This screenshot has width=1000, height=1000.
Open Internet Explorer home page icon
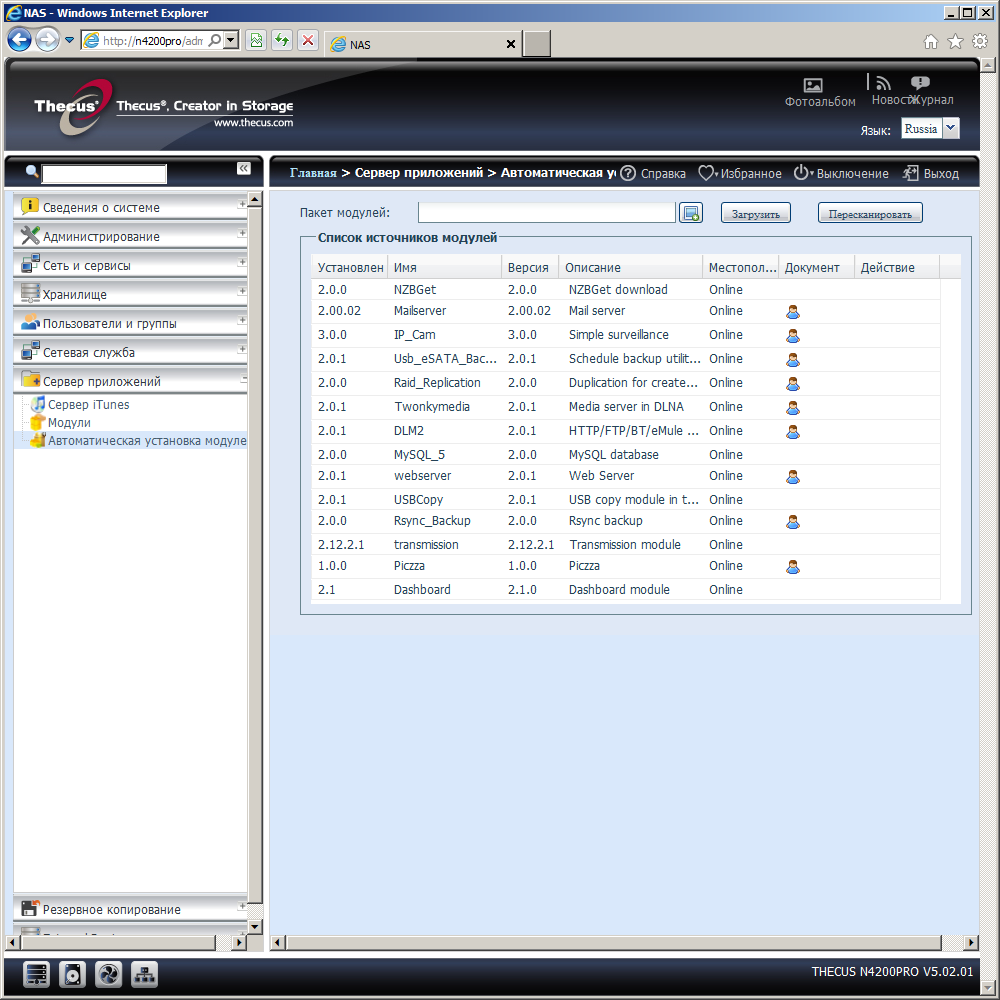931,41
